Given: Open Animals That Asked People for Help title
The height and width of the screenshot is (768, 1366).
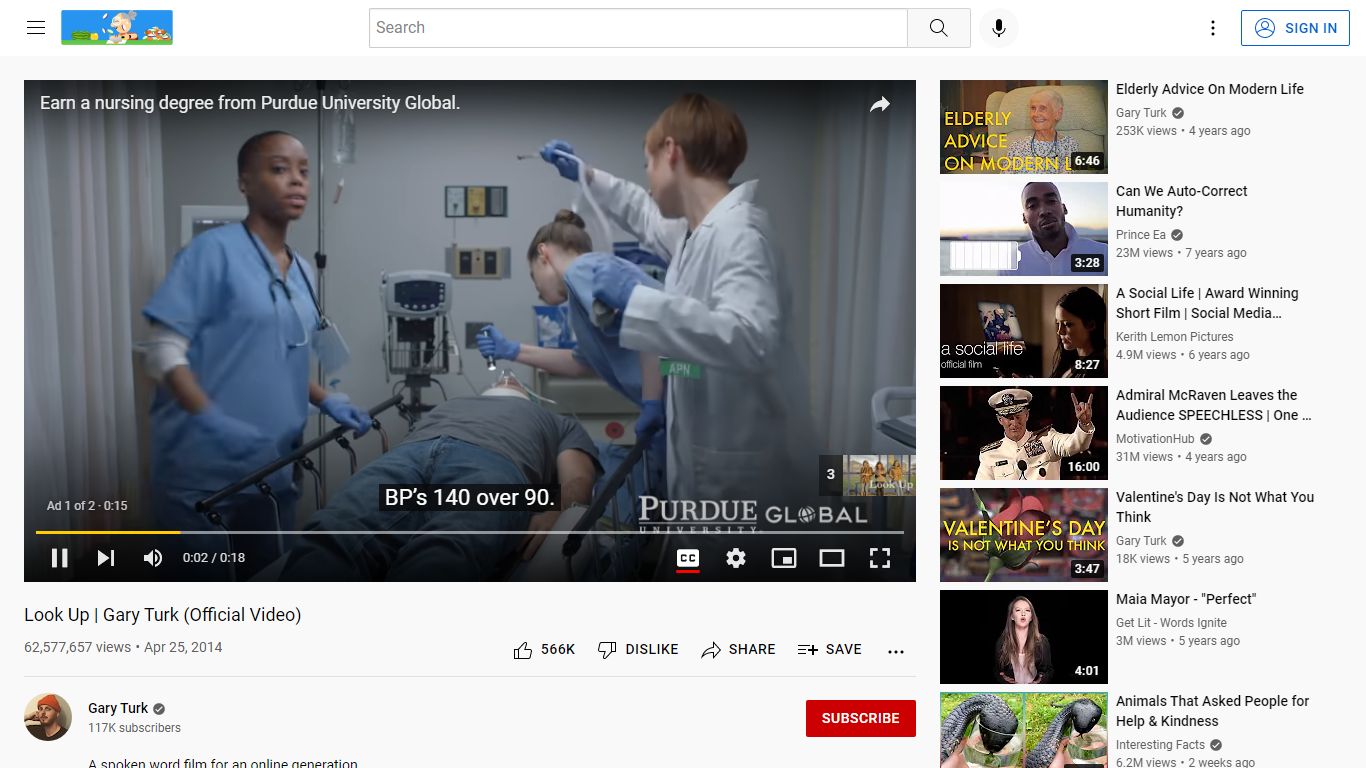Looking at the screenshot, I should pos(1212,711).
